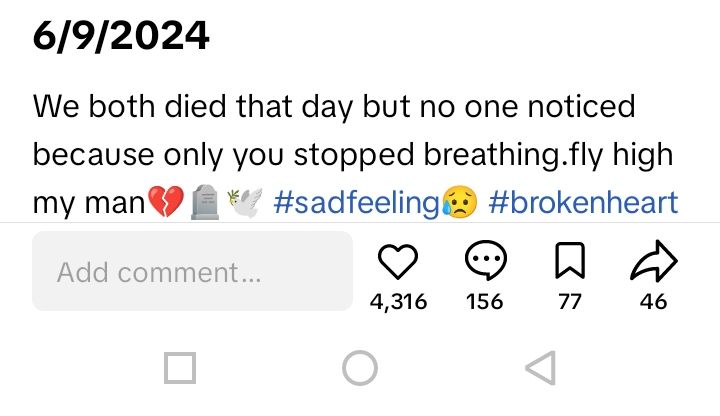
Task: Tap the broken heart emoji in caption
Action: [x=166, y=204]
